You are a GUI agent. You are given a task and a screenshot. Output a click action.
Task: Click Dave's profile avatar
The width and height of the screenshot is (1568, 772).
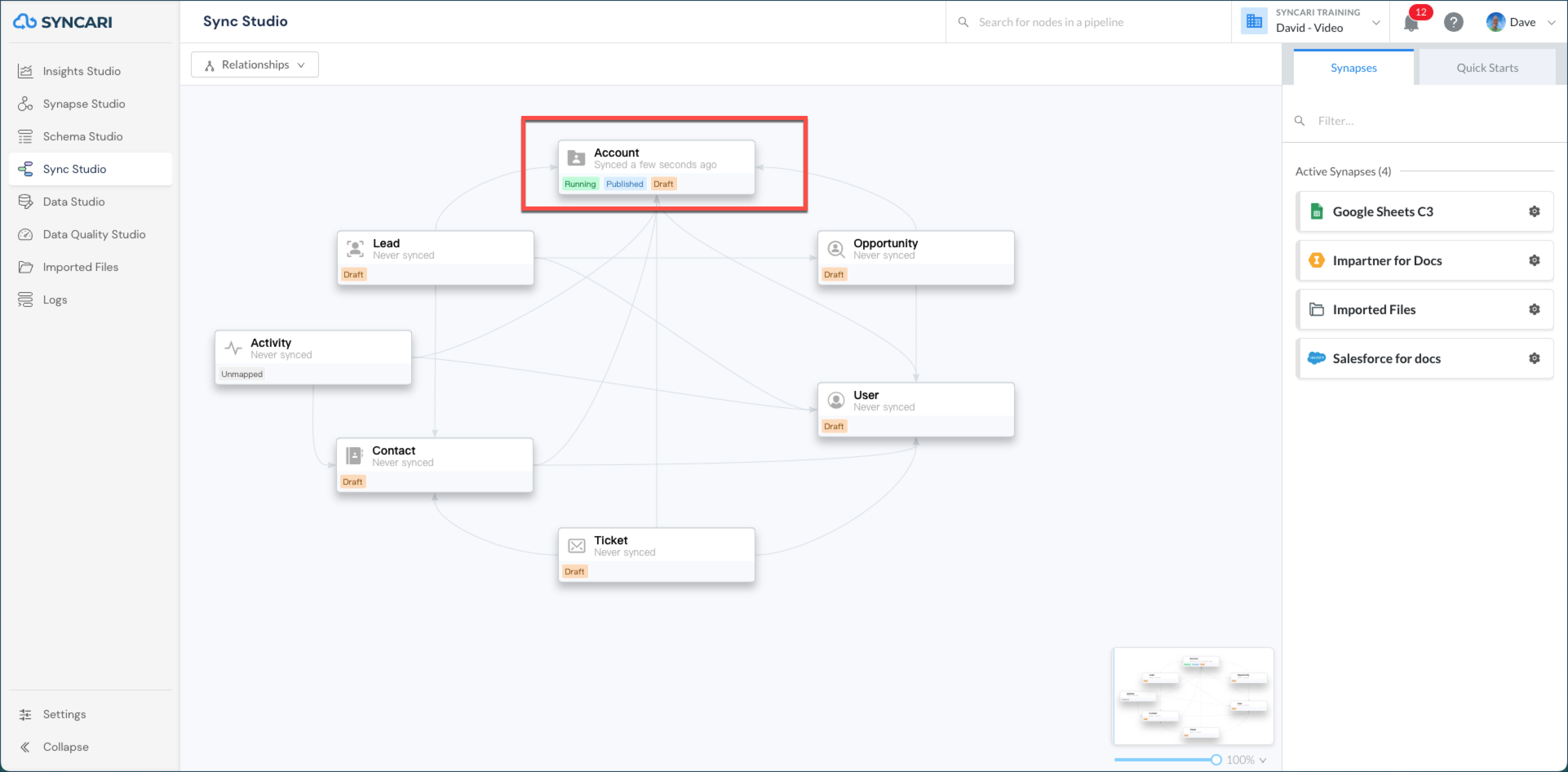coord(1495,22)
